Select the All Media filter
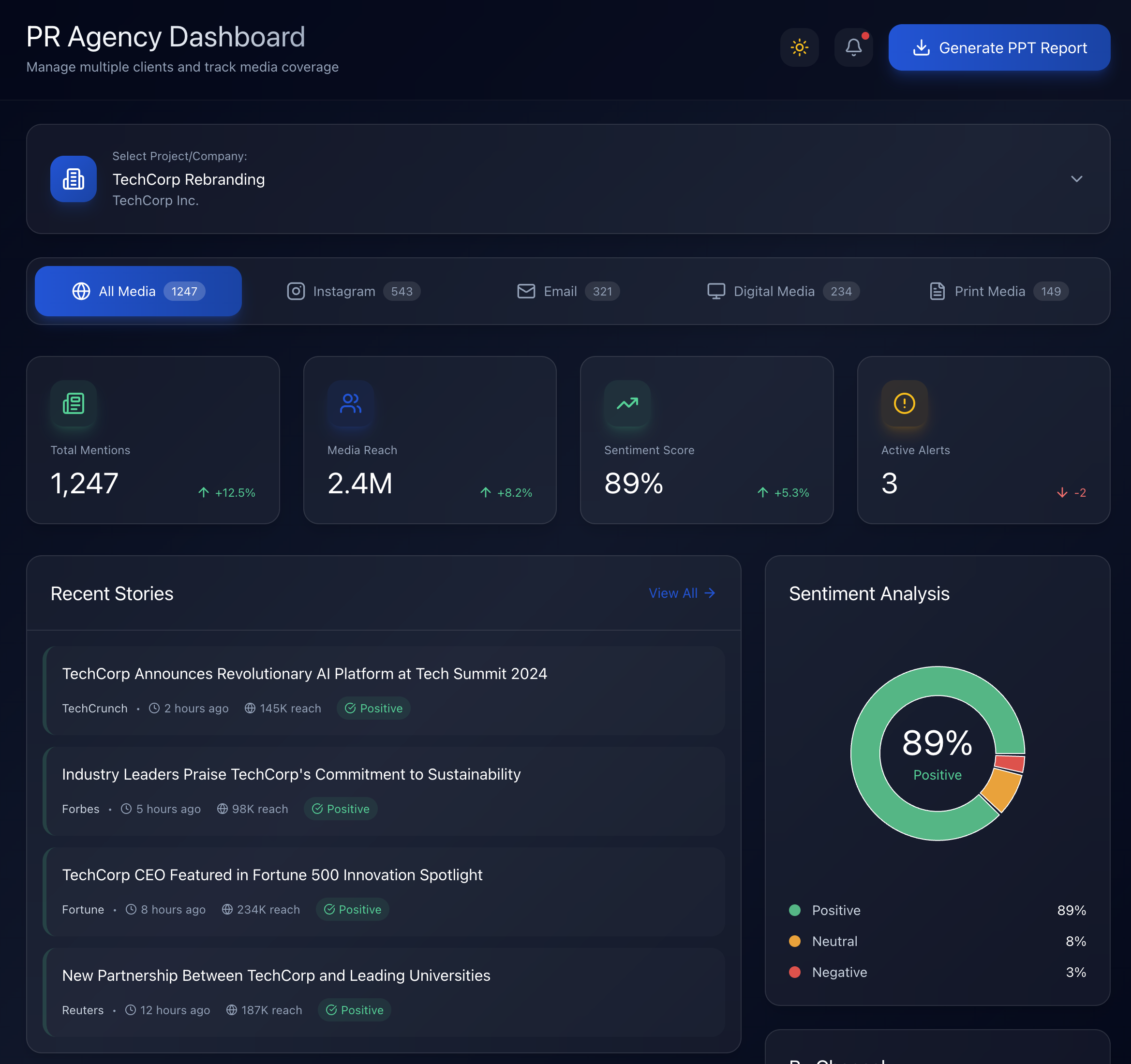This screenshot has height=1064, width=1131. (x=138, y=291)
